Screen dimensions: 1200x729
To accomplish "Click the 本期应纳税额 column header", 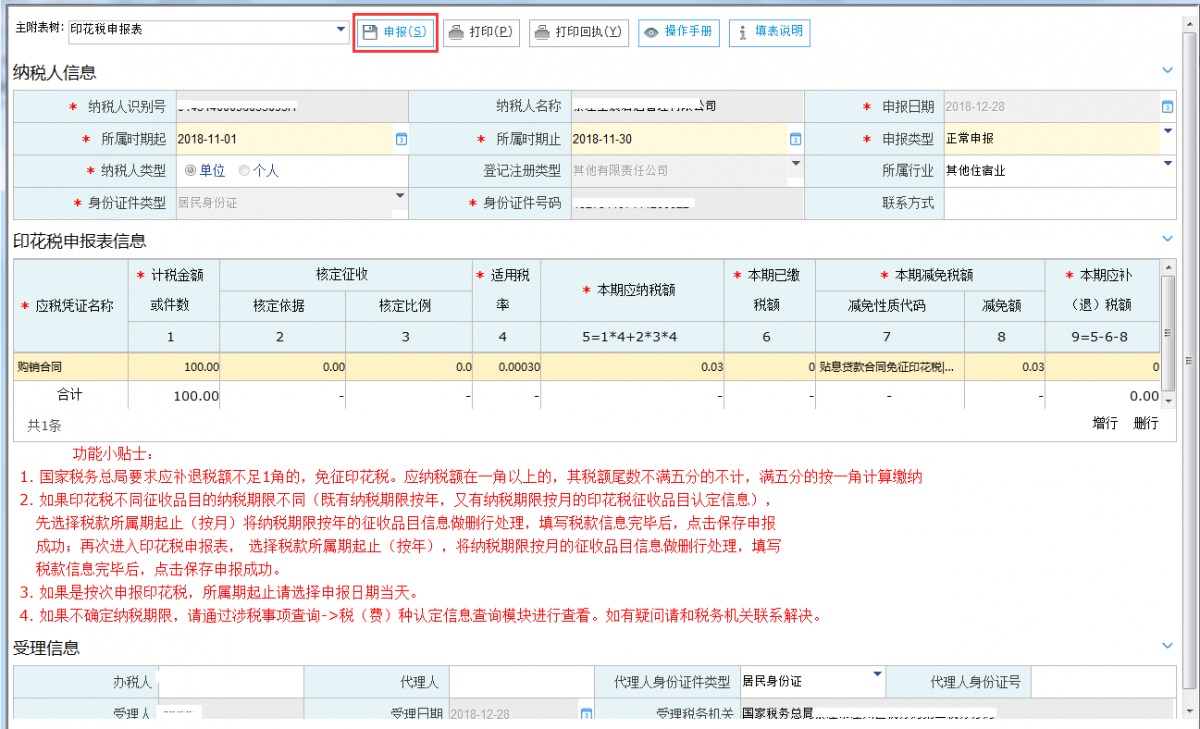I will (x=632, y=290).
